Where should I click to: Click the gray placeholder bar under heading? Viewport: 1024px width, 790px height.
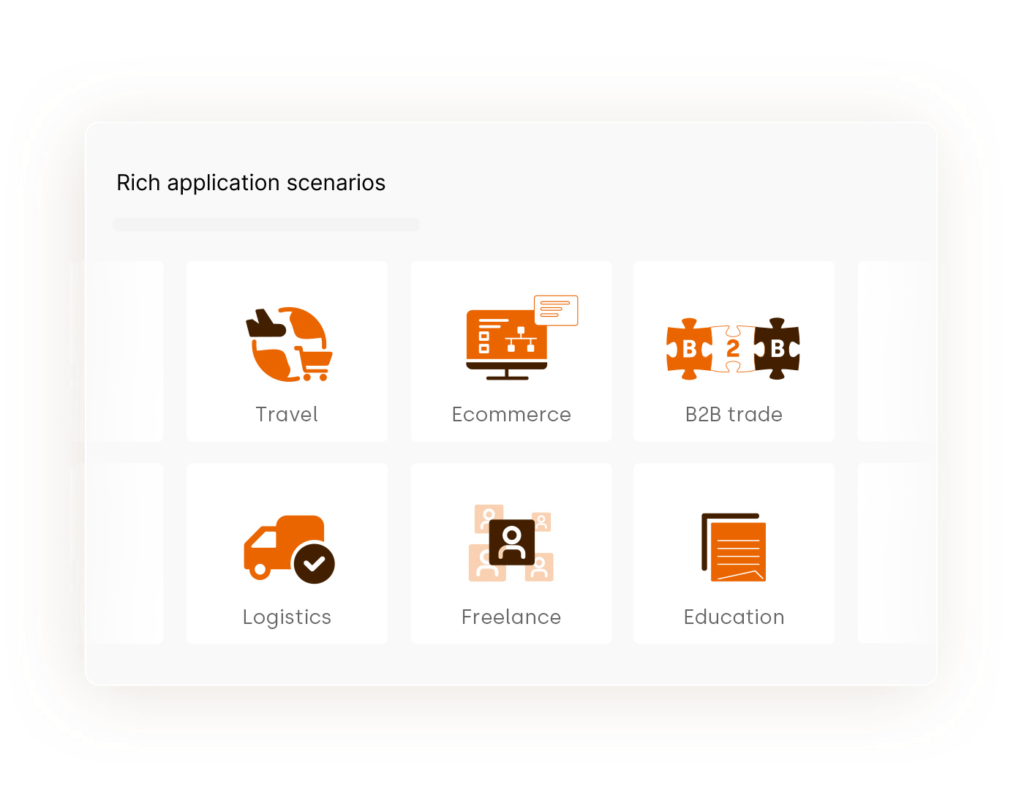click(266, 225)
